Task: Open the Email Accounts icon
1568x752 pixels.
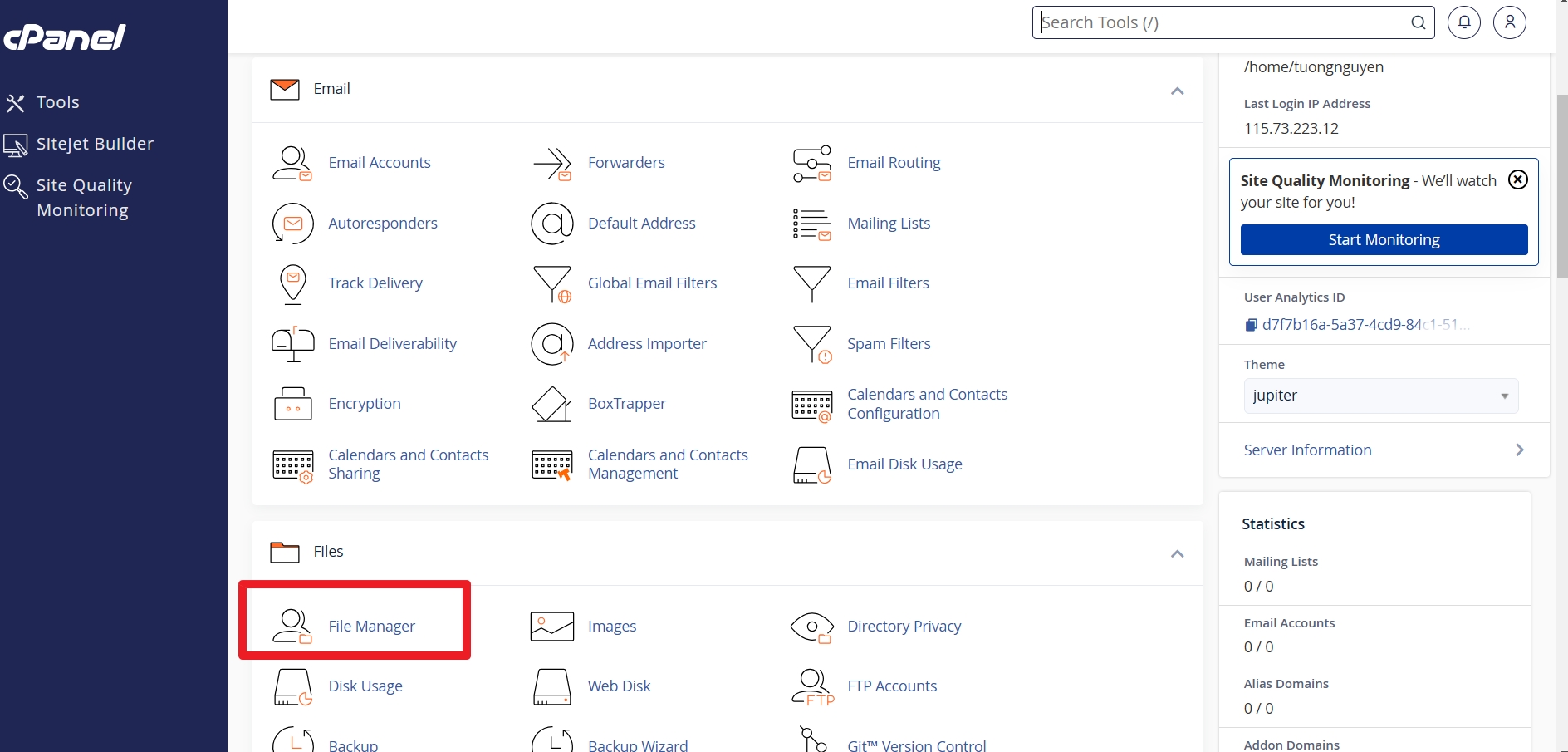Action: click(x=292, y=163)
